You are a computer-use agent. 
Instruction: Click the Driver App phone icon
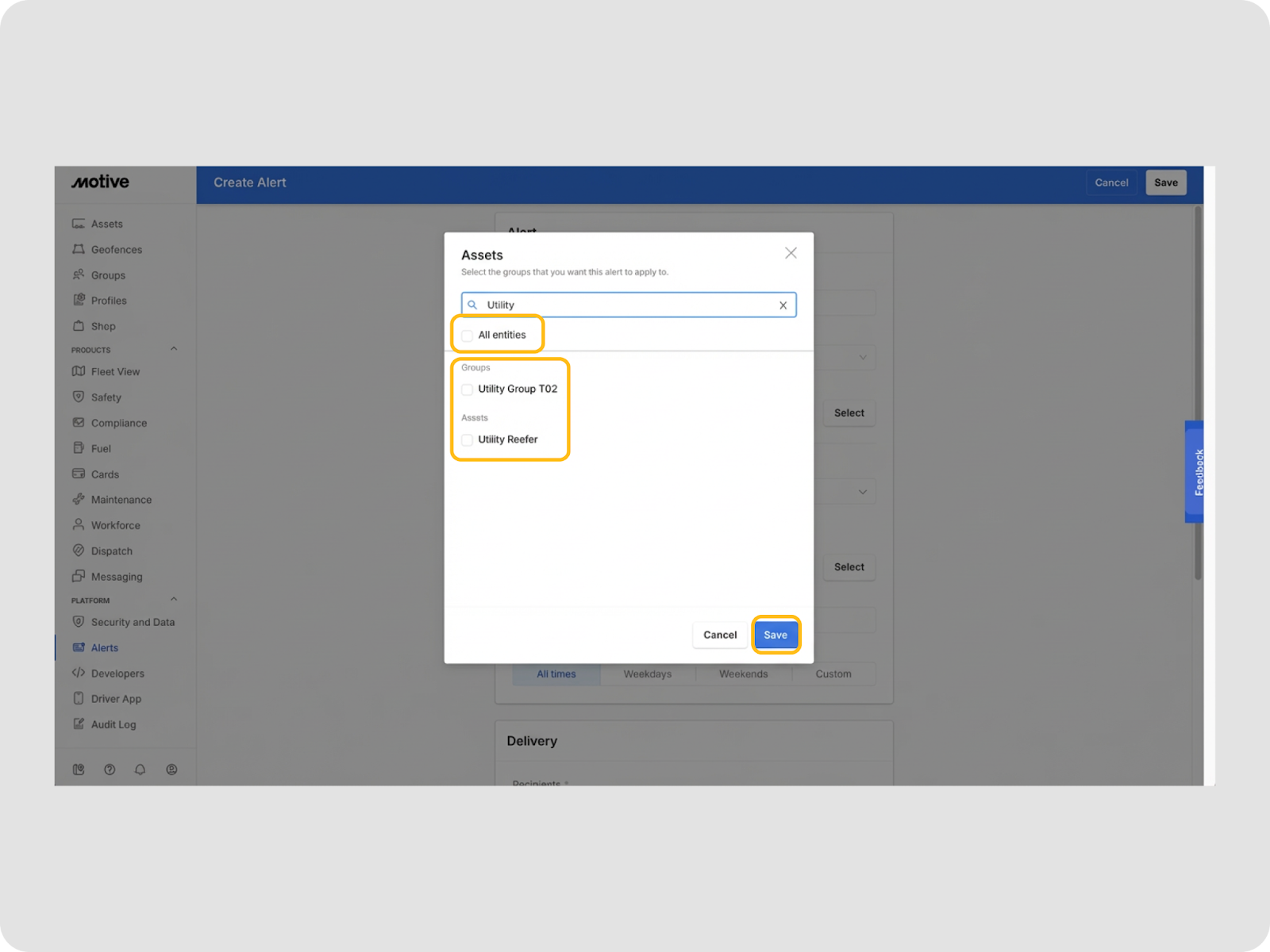click(79, 698)
